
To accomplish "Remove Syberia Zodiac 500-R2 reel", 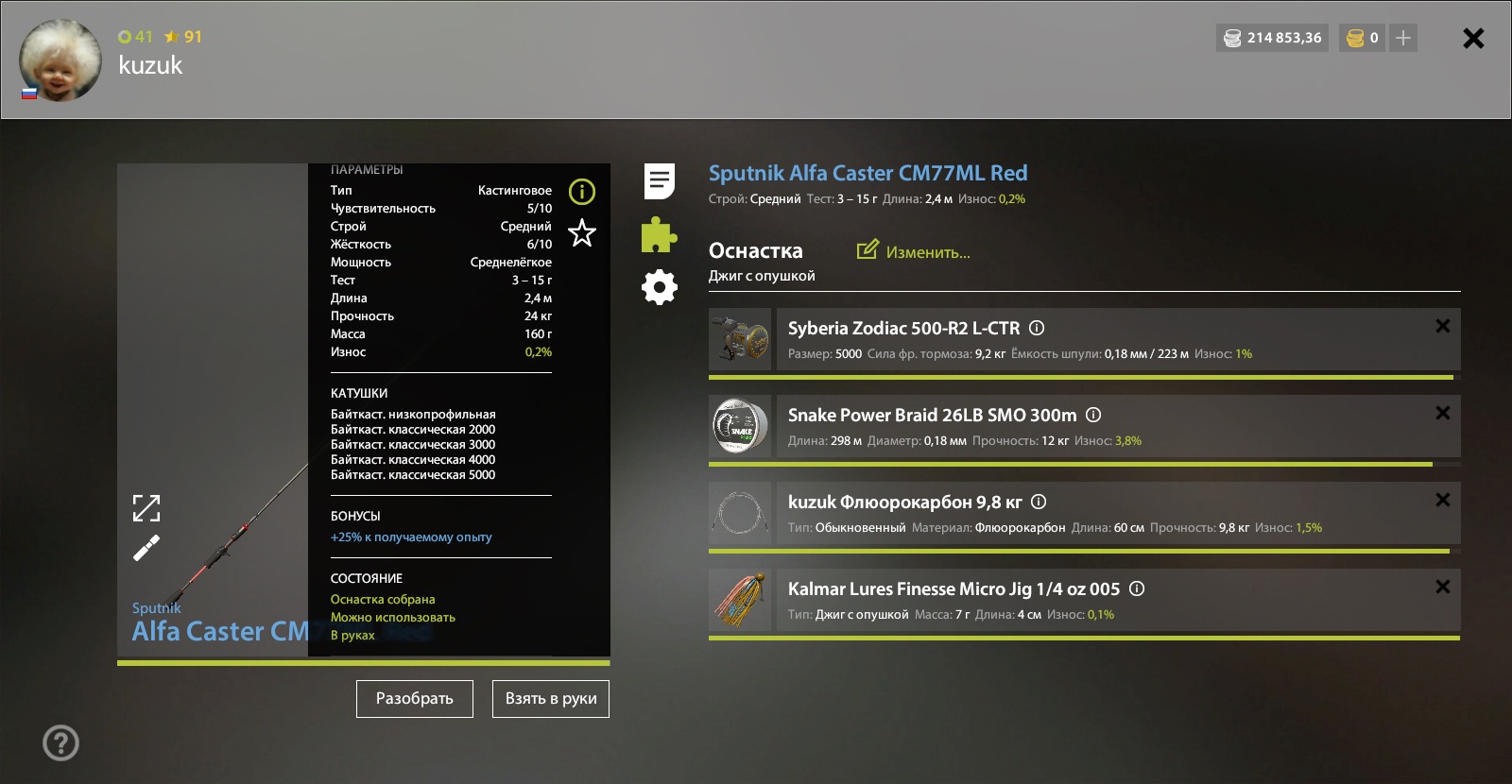I will click(x=1443, y=326).
